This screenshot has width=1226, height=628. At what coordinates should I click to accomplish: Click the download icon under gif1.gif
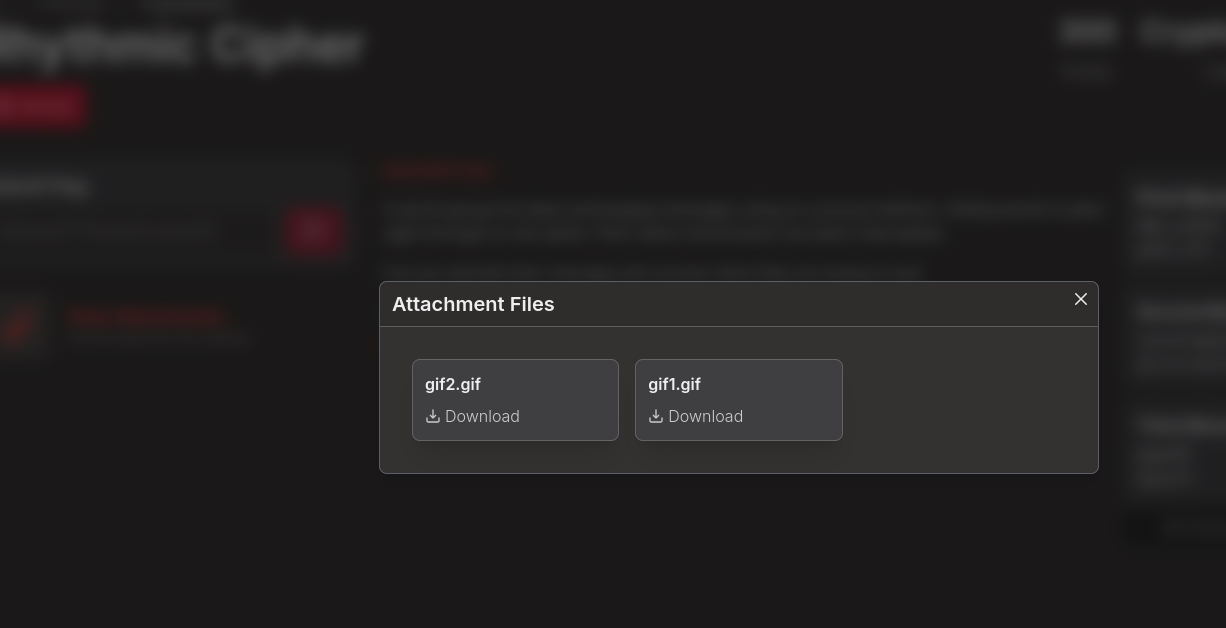656,416
